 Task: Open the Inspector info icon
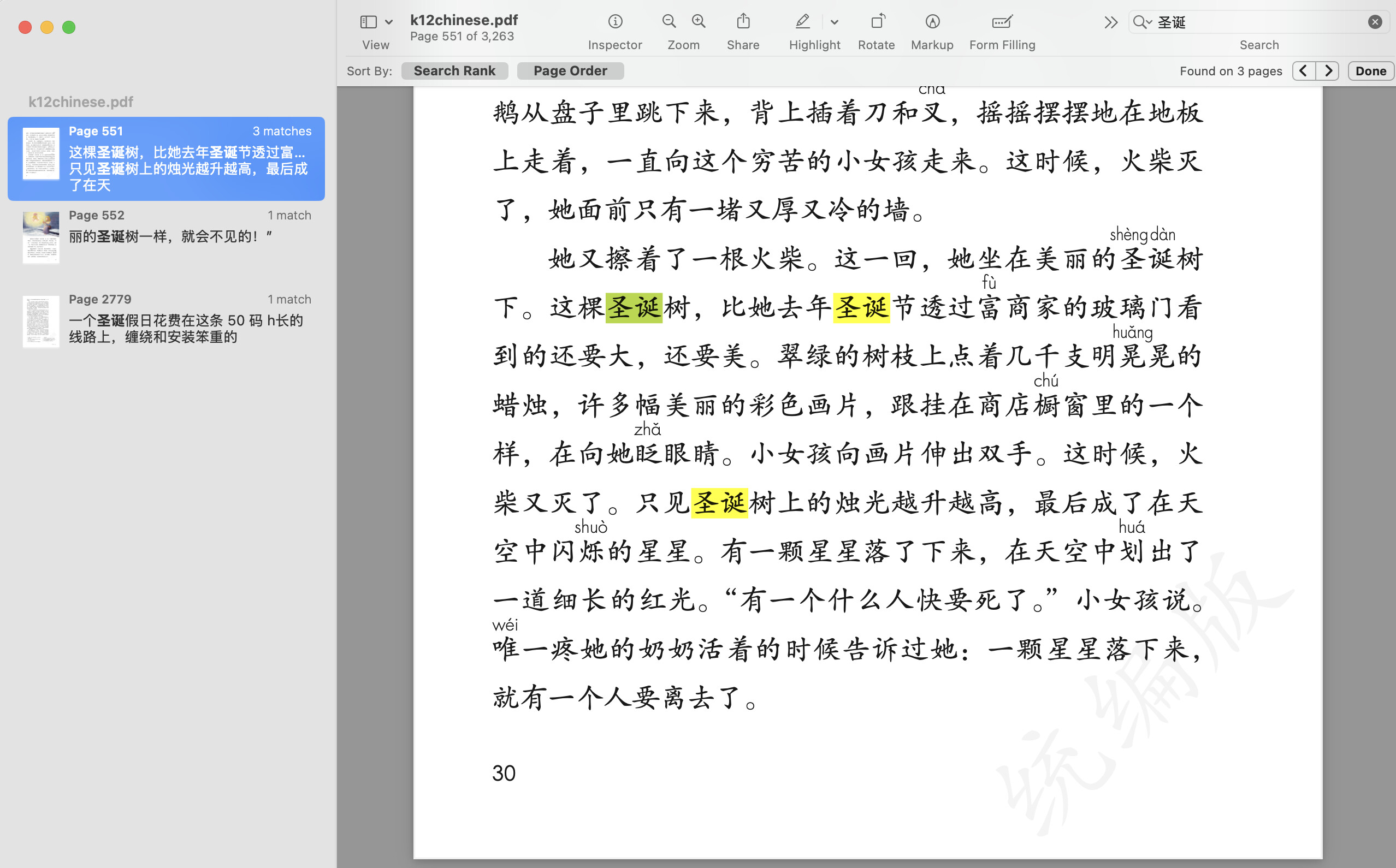point(614,22)
